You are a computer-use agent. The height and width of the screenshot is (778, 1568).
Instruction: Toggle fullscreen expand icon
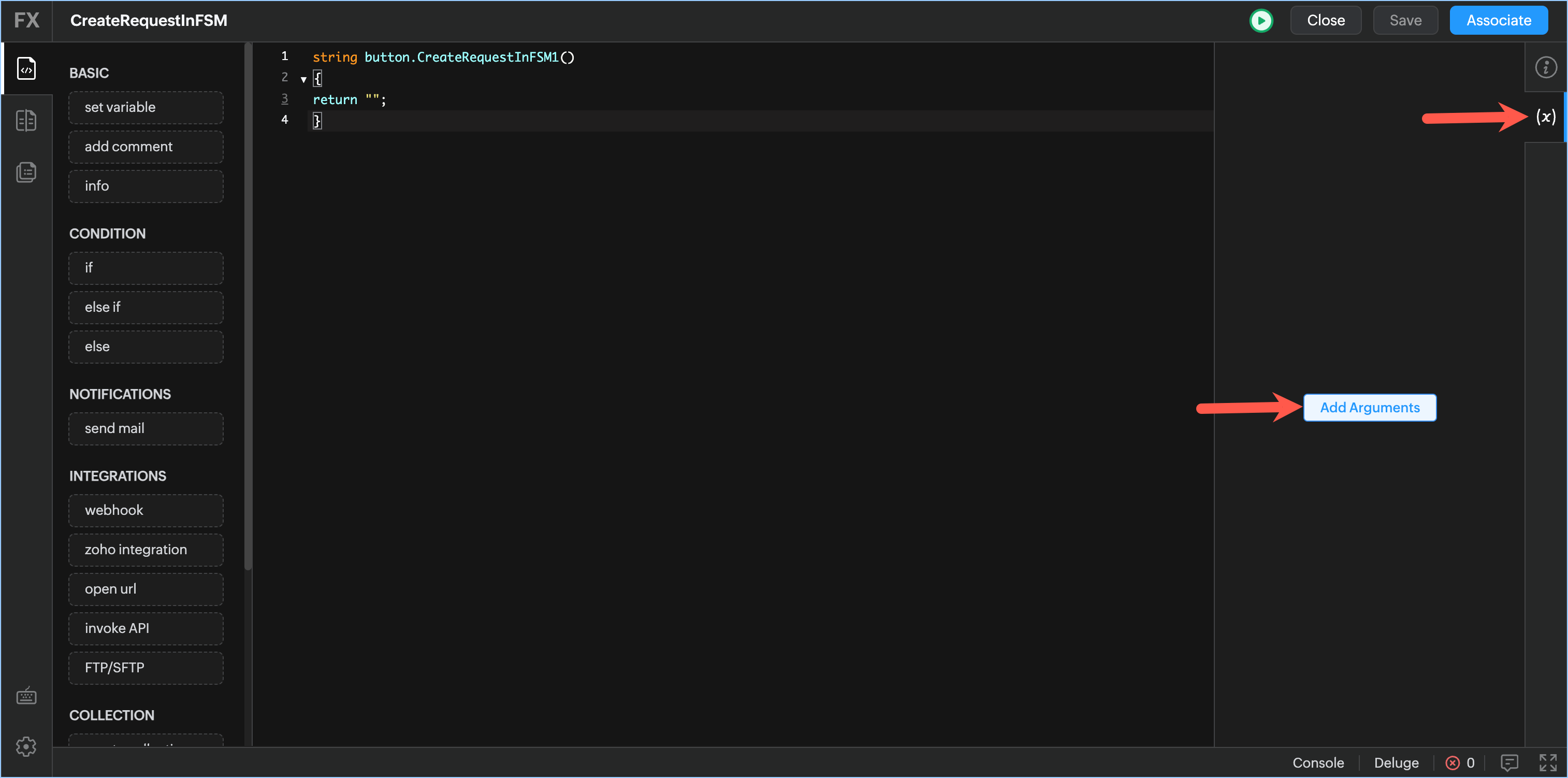point(1547,762)
